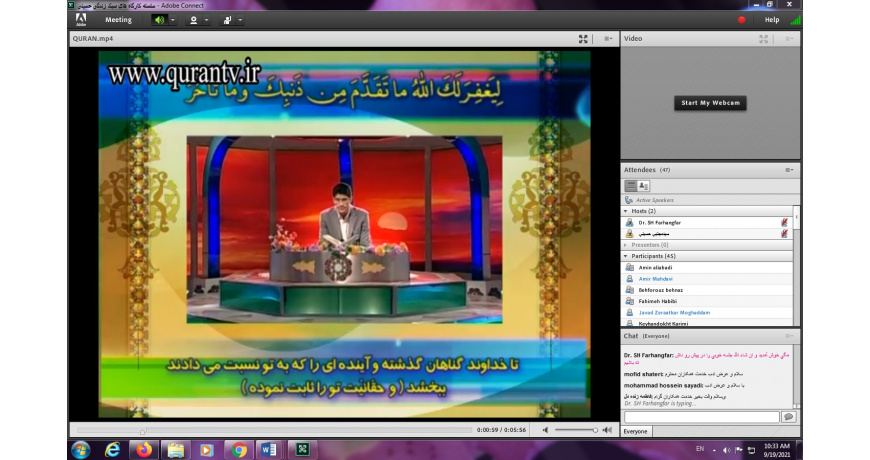Image resolution: width=870 pixels, height=460 pixels.
Task: Click the high volume speaker icon
Action: tap(607, 430)
